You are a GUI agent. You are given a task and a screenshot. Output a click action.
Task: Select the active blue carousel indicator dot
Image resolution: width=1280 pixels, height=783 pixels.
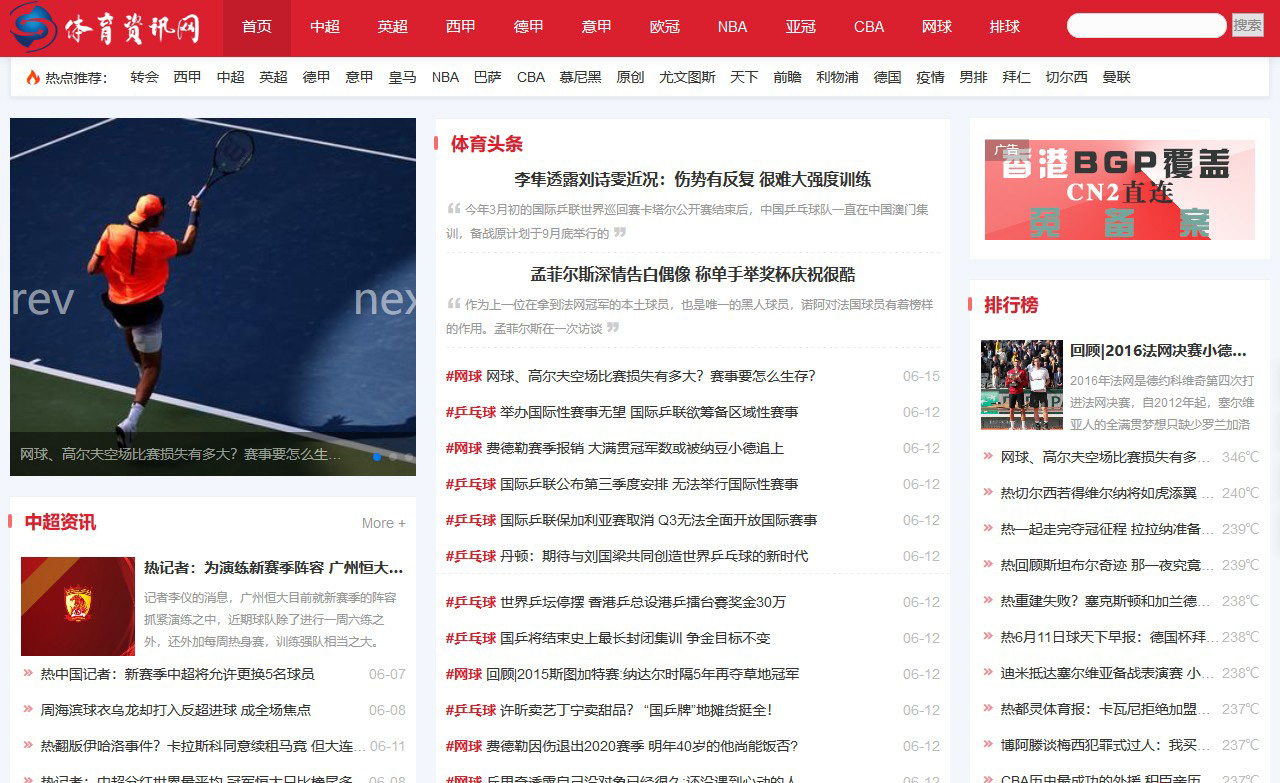[377, 457]
